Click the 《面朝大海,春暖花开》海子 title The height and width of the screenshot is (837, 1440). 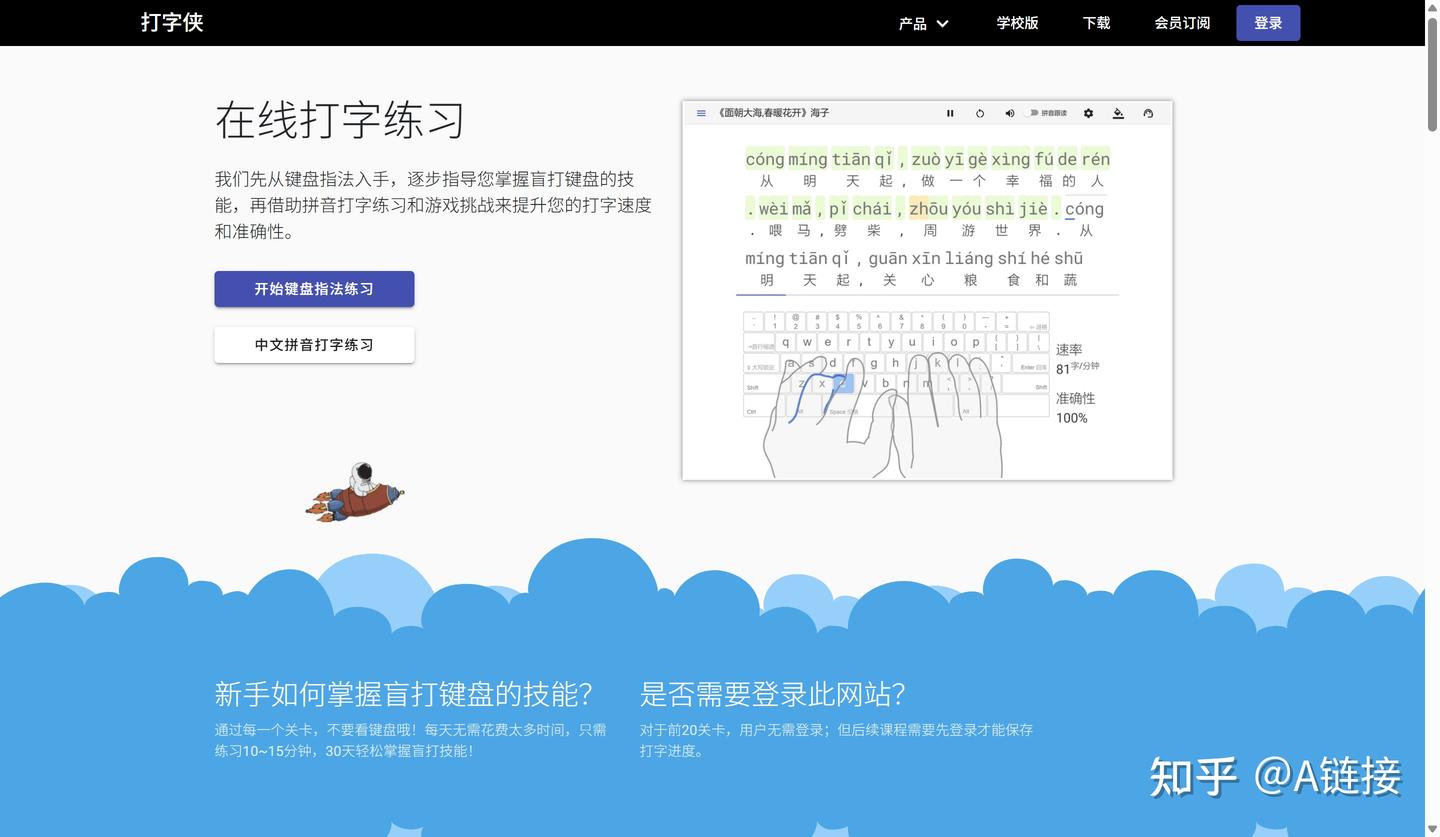tap(773, 113)
